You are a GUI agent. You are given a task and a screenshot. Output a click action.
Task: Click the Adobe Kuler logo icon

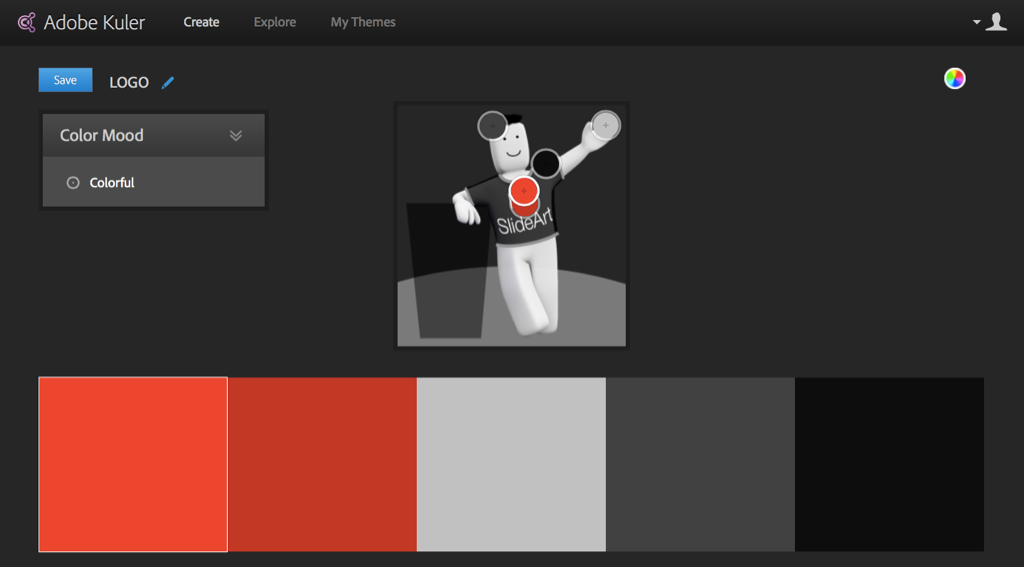tap(26, 22)
